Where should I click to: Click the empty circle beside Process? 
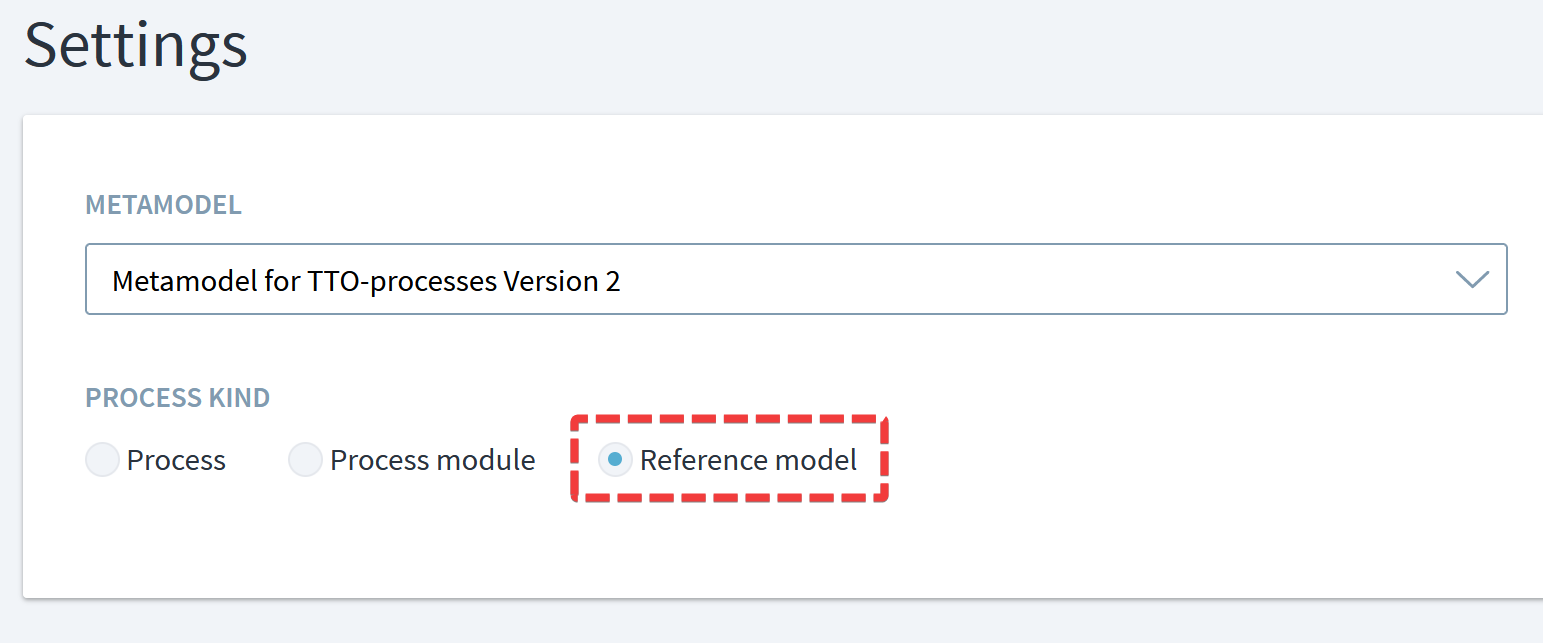pos(103,460)
